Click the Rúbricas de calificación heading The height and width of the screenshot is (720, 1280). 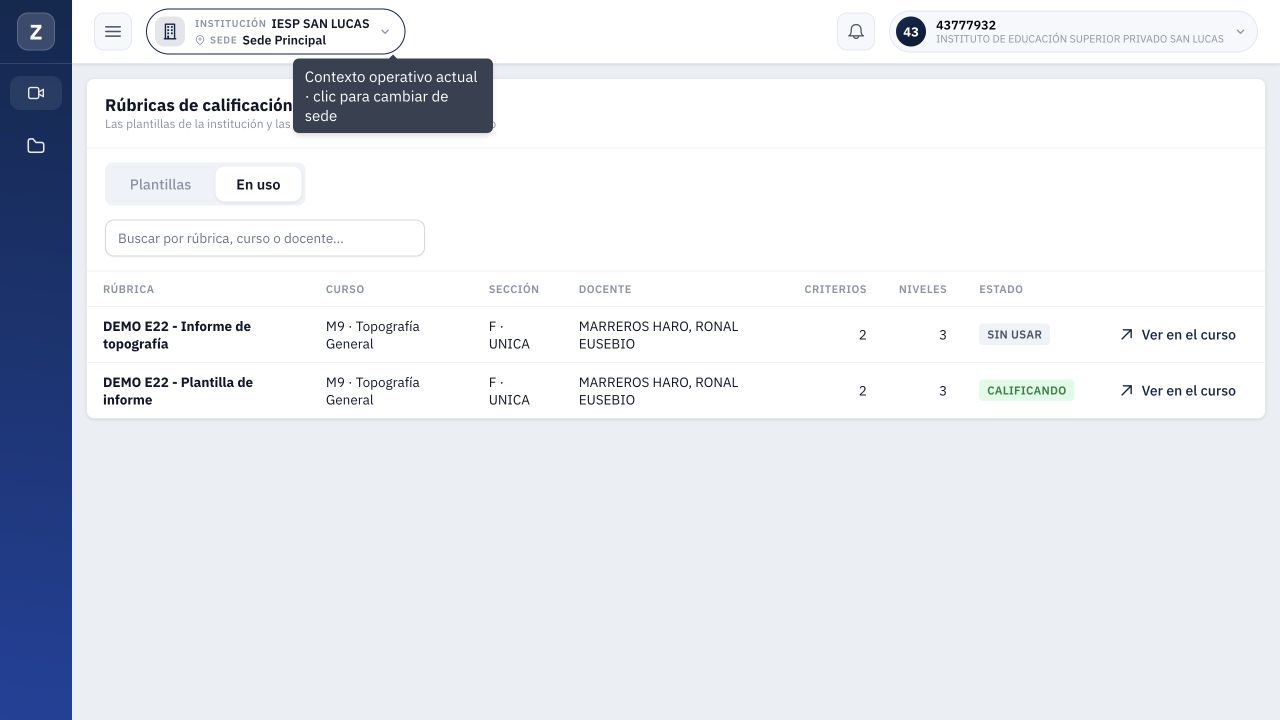click(x=198, y=105)
